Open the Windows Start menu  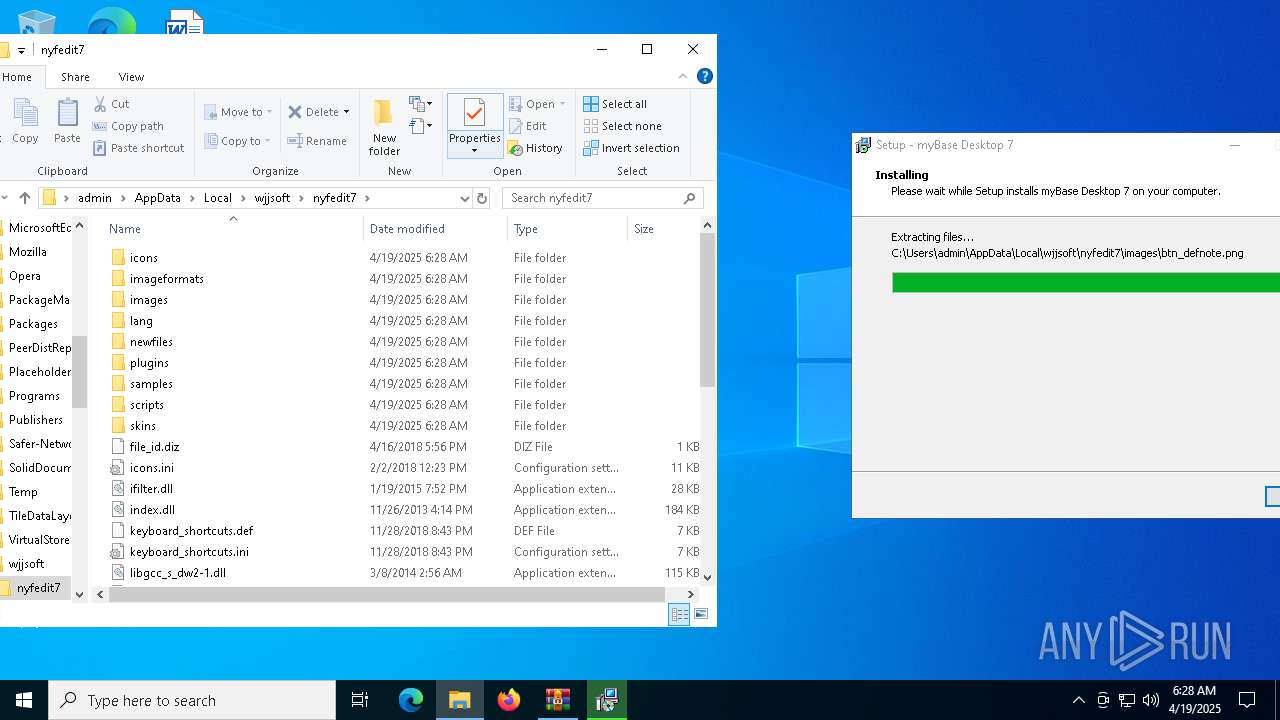(x=24, y=700)
